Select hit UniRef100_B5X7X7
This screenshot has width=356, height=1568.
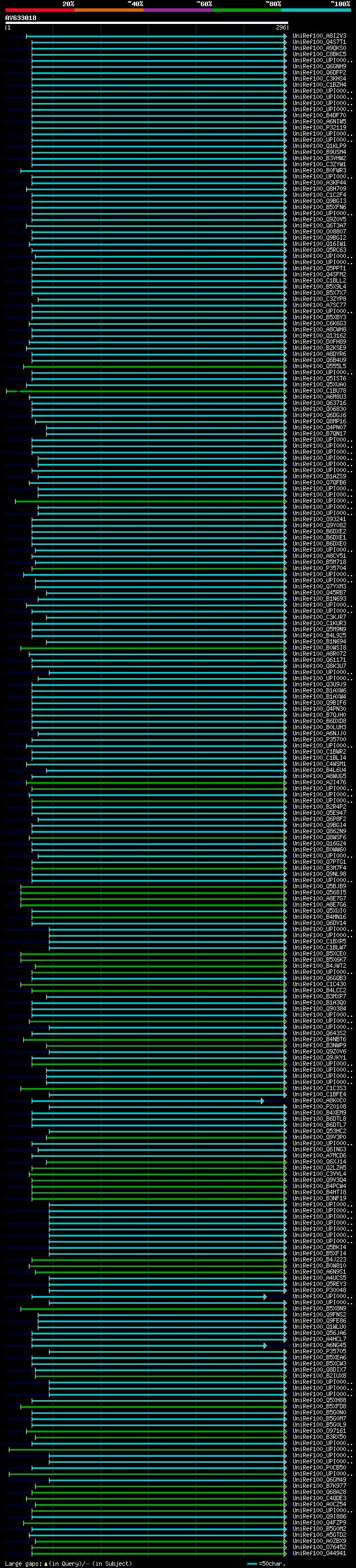tap(319, 293)
